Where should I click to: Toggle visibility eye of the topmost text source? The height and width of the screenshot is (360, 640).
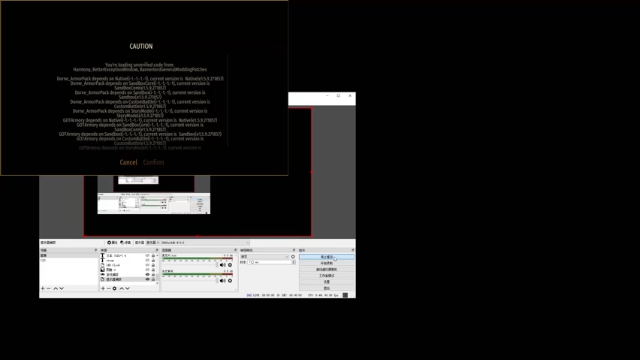tap(147, 256)
